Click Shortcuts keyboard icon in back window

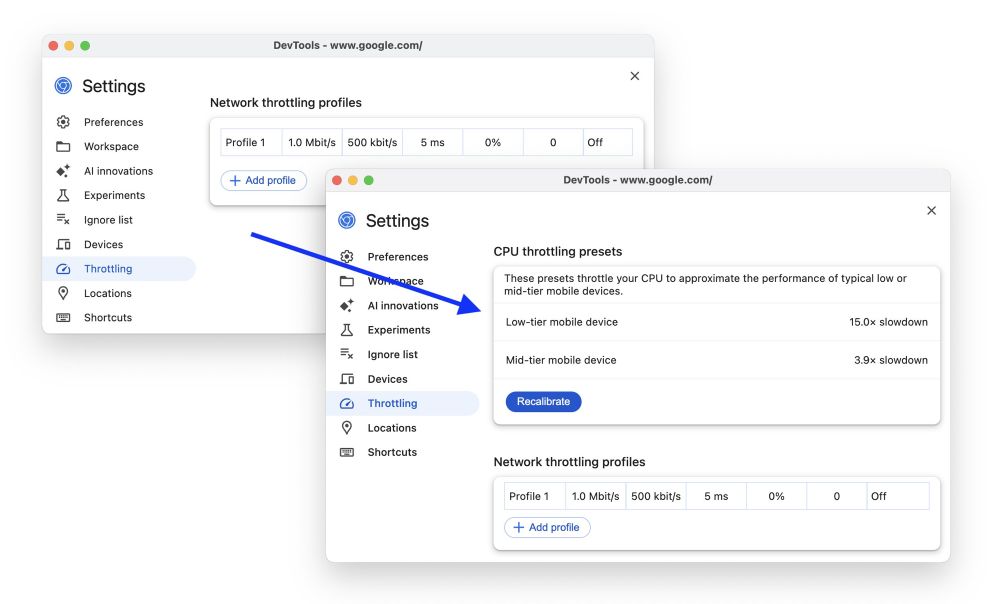click(63, 318)
